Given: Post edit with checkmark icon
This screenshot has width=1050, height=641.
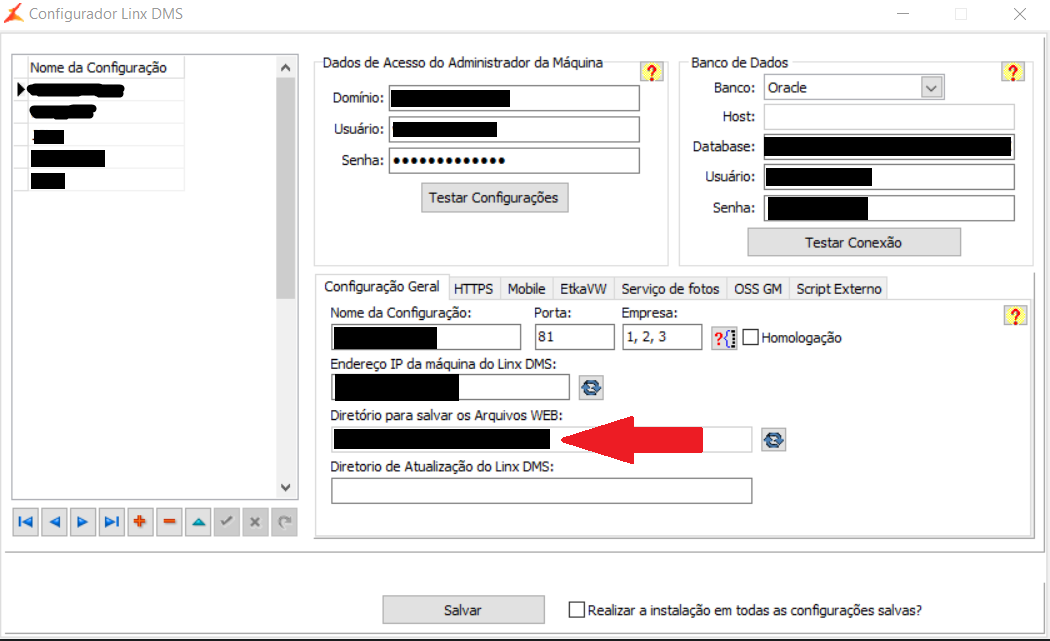Looking at the screenshot, I should (x=227, y=522).
